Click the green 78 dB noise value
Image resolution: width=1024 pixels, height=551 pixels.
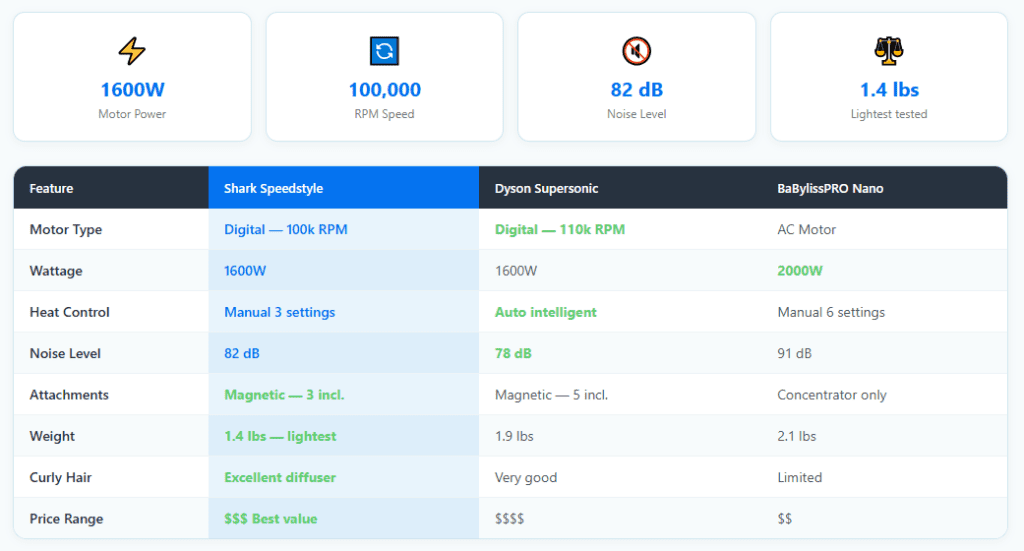pos(513,353)
